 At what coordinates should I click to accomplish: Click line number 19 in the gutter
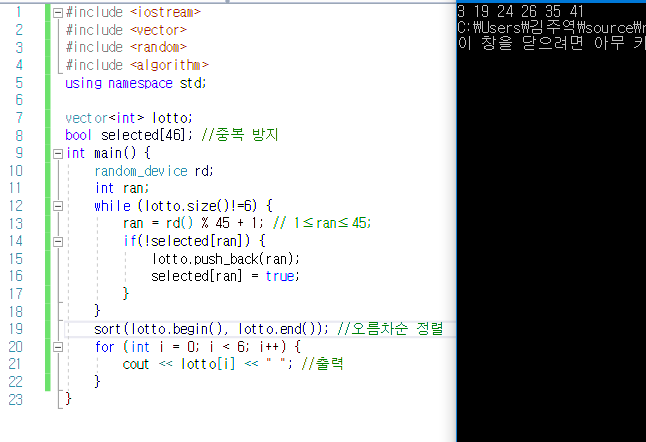(x=16, y=329)
